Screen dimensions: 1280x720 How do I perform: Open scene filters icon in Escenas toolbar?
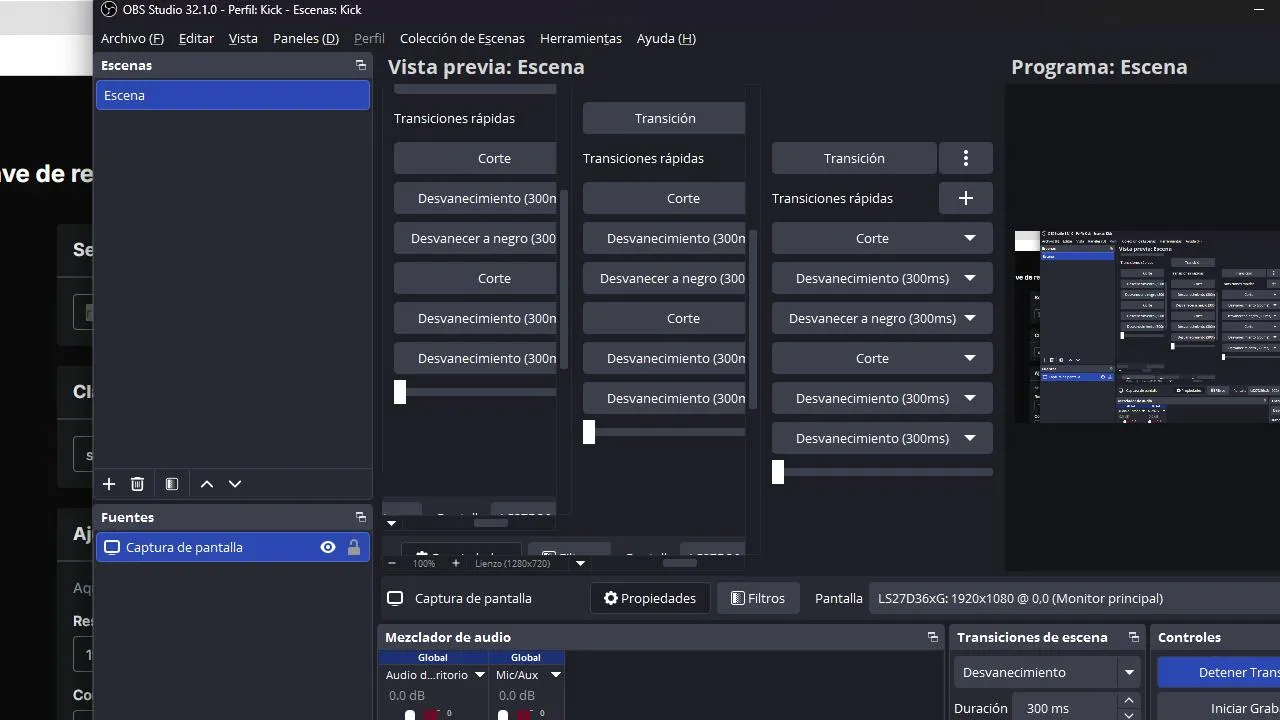pos(172,484)
